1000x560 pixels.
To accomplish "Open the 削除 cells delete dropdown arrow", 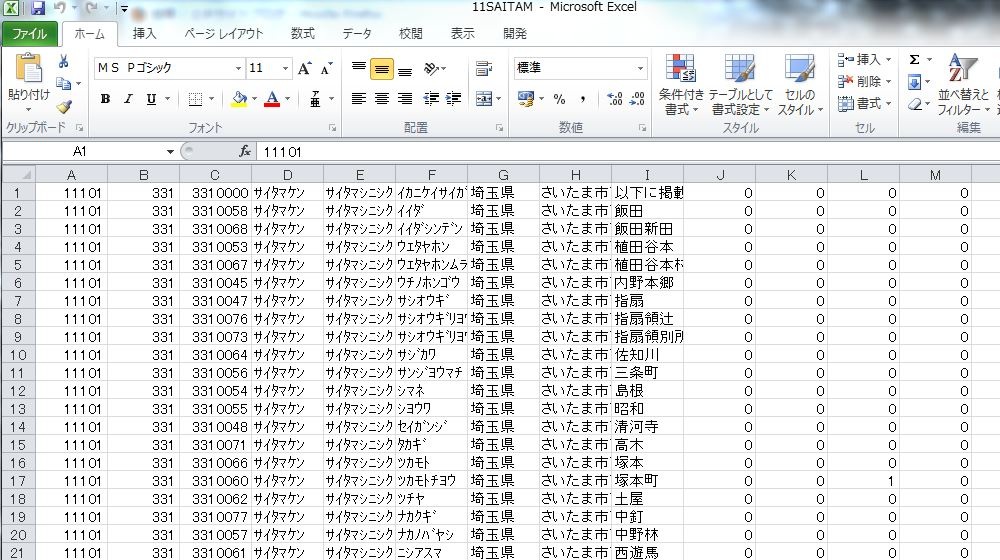I will point(888,82).
